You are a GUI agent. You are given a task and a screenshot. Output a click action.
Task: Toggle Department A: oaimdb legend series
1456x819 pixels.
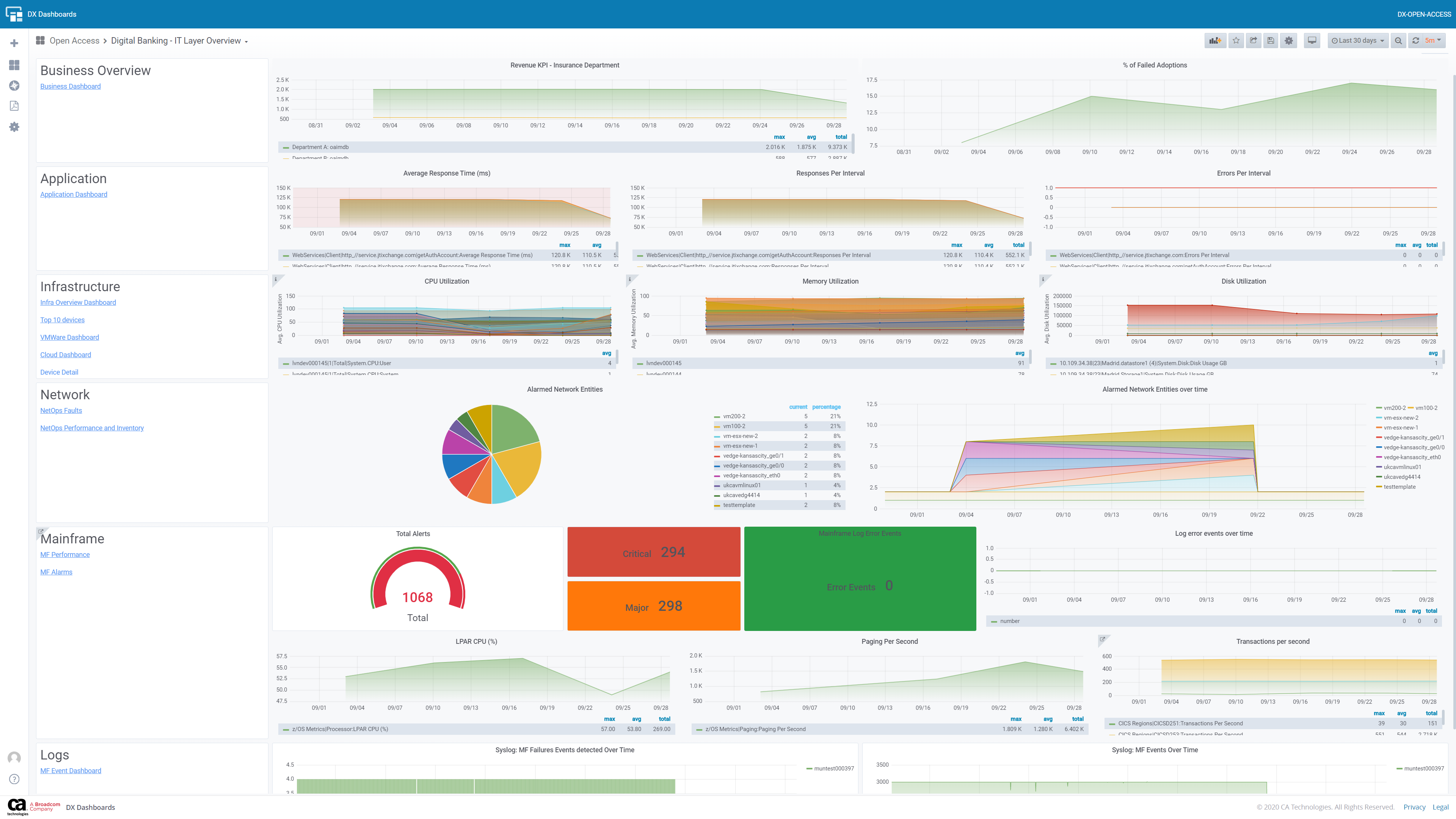tap(320, 147)
